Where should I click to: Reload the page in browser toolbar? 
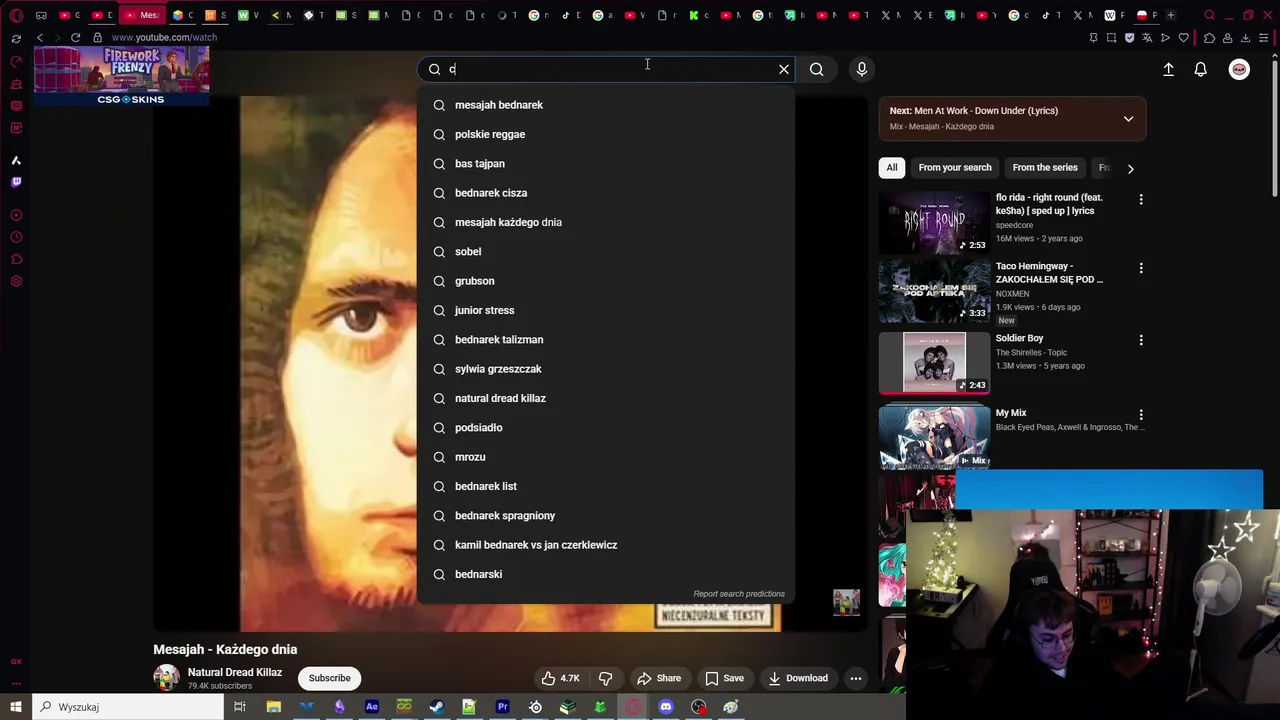75,37
